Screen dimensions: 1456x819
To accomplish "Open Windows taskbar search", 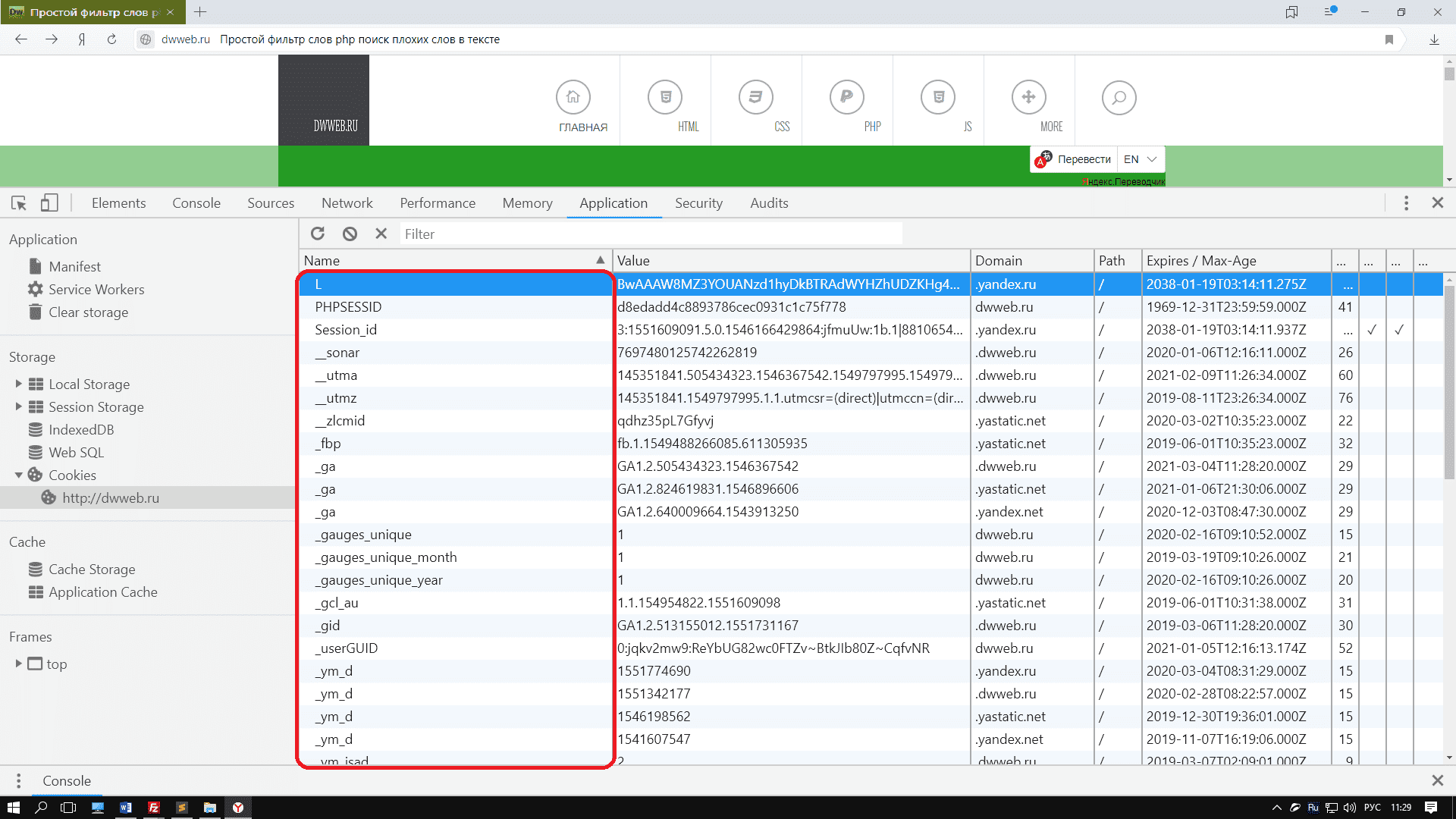I will [41, 808].
